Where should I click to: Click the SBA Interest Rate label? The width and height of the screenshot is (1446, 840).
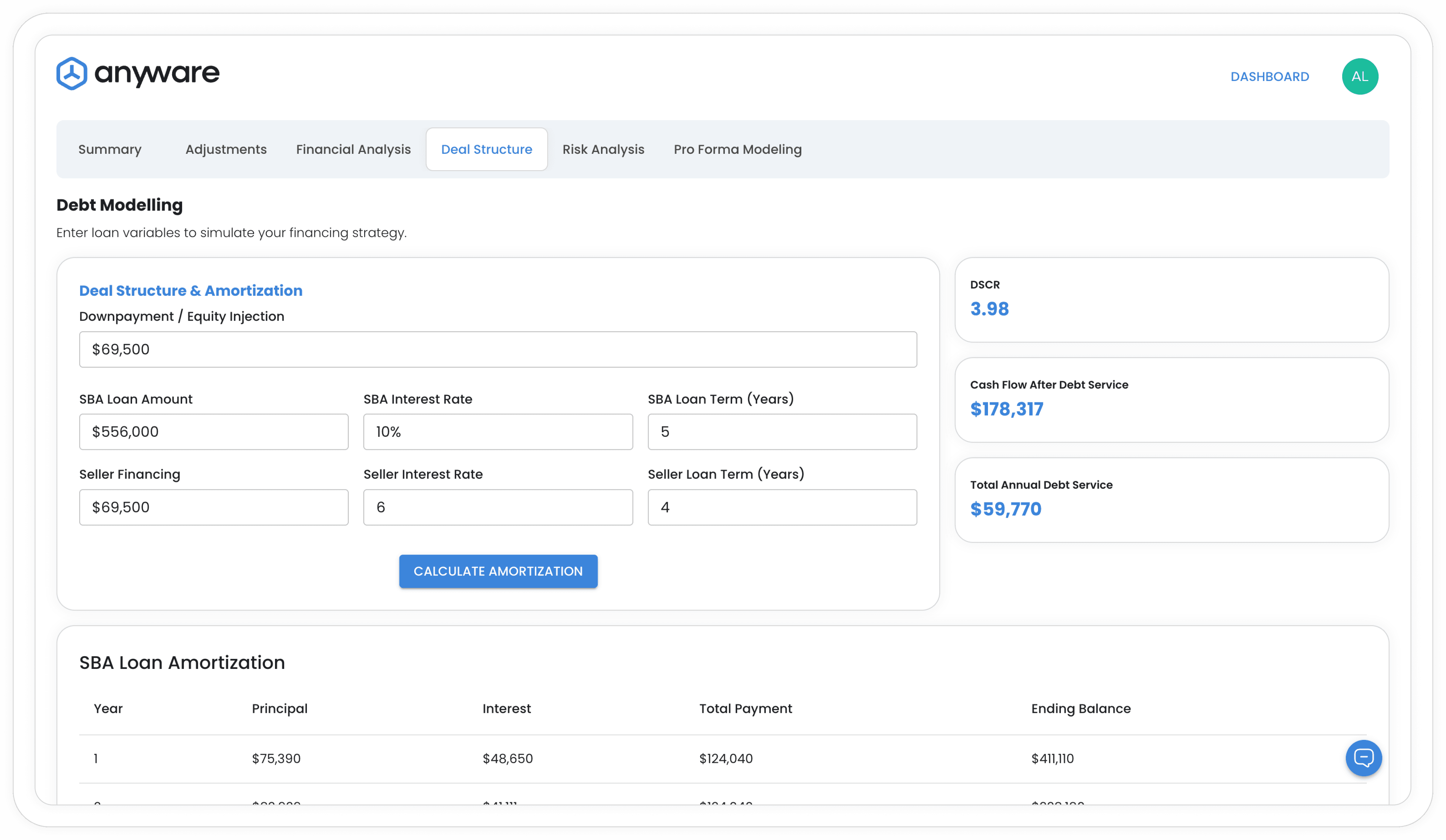[x=418, y=399]
